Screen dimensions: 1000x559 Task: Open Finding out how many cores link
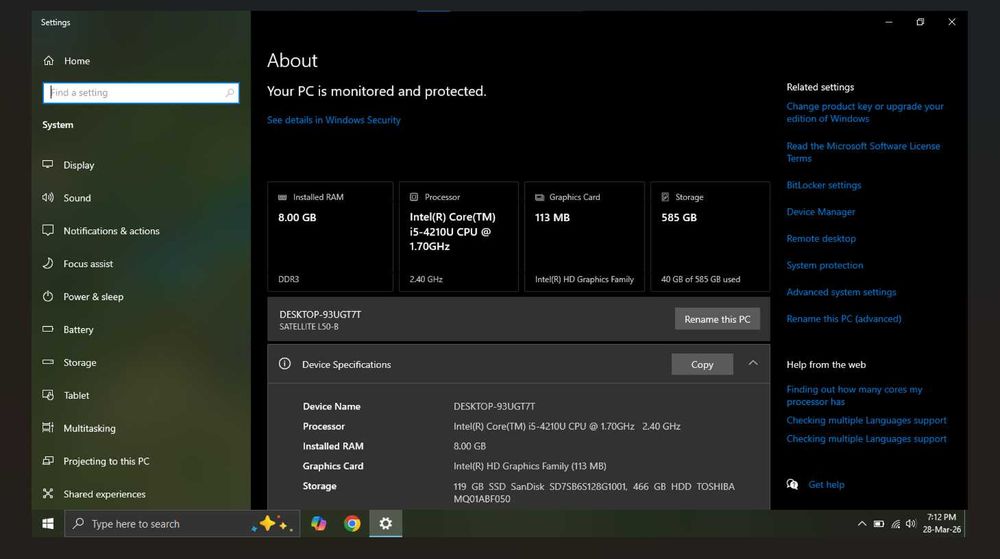pos(854,396)
